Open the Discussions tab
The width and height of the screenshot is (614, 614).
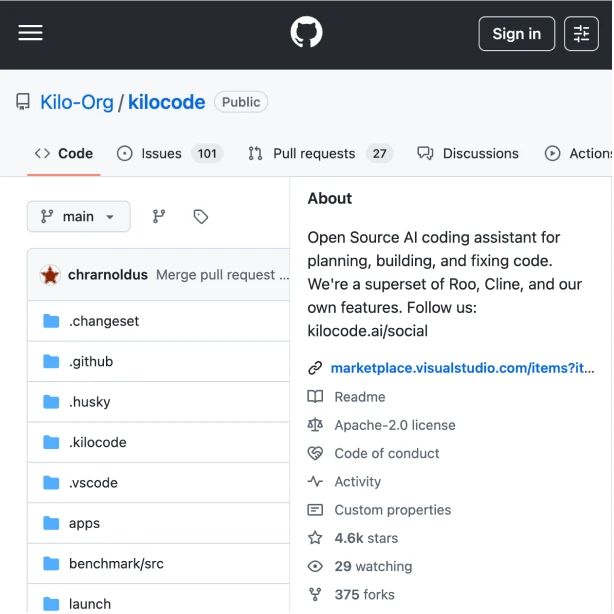468,154
